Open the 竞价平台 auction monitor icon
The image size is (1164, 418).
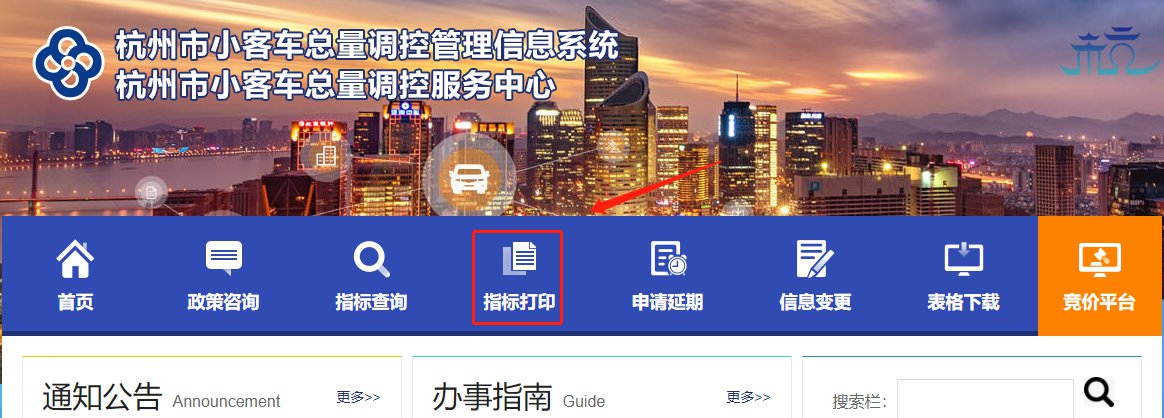pyautogui.click(x=1099, y=259)
